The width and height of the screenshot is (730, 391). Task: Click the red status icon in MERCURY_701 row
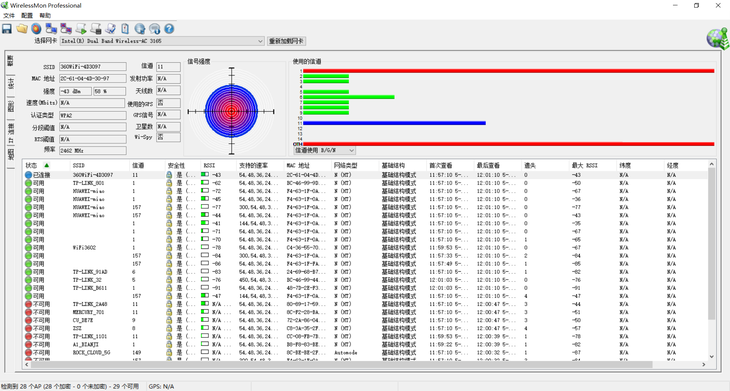point(28,312)
